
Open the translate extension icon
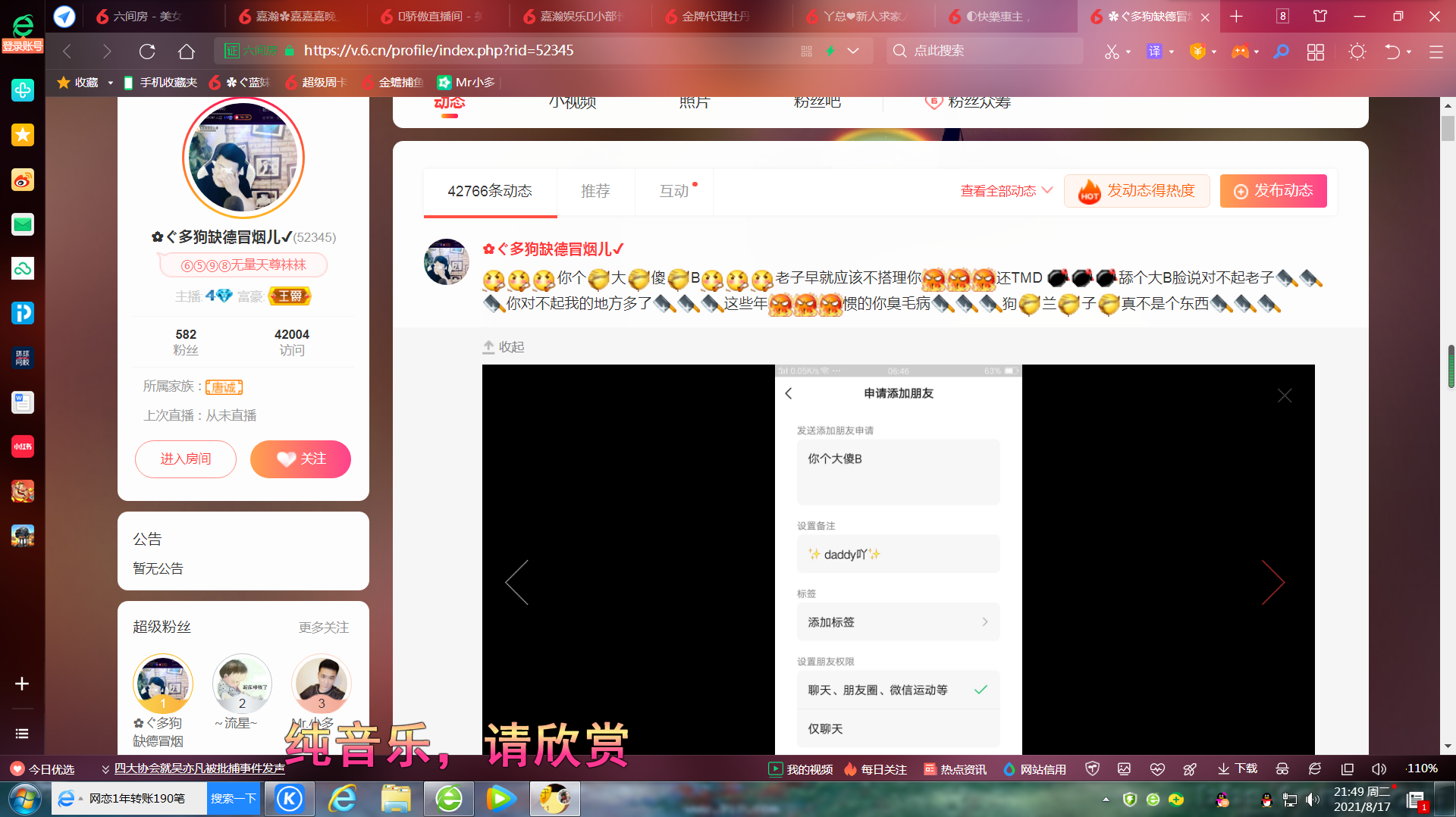click(x=1155, y=51)
